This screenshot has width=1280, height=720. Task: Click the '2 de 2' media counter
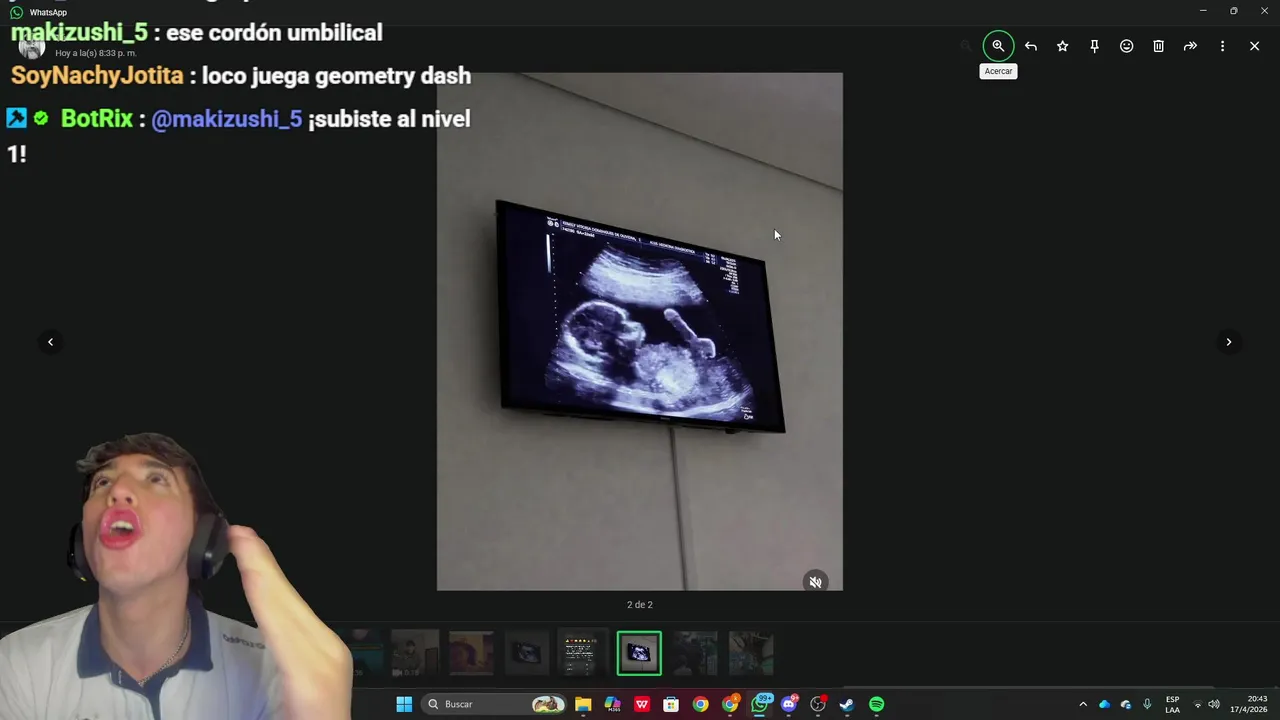pos(640,605)
